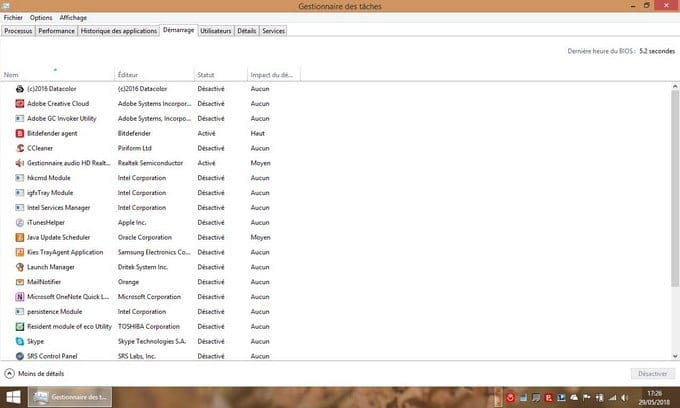The height and width of the screenshot is (408, 680).
Task: Open the Options menu
Action: [x=41, y=18]
